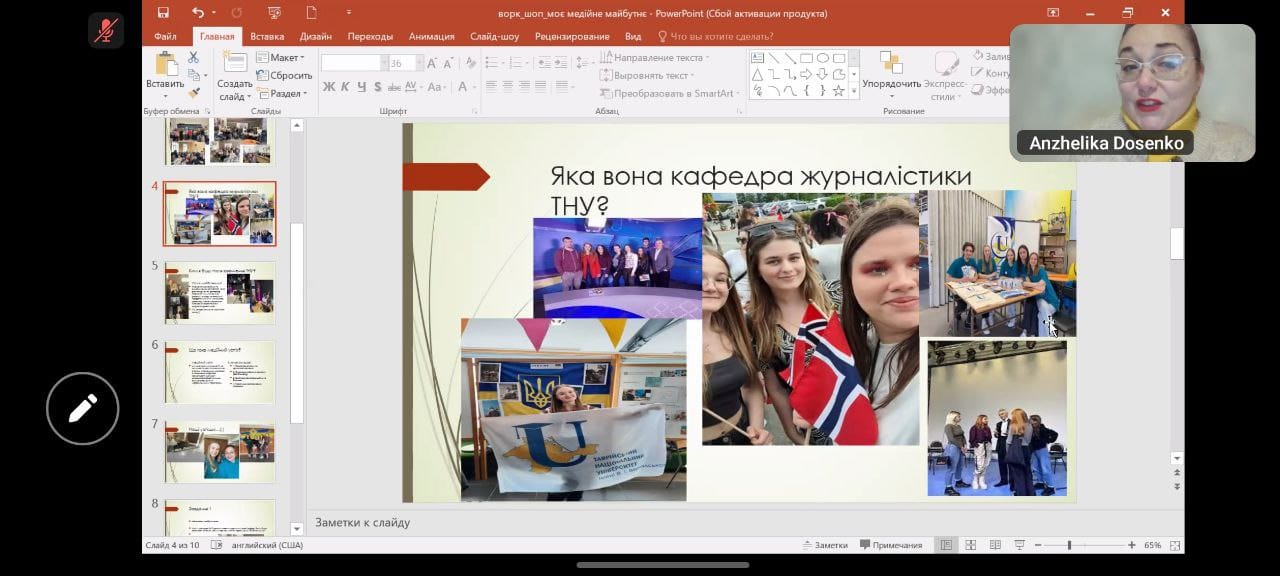
Task: Expand the Раздел section dropdown
Action: tap(285, 93)
